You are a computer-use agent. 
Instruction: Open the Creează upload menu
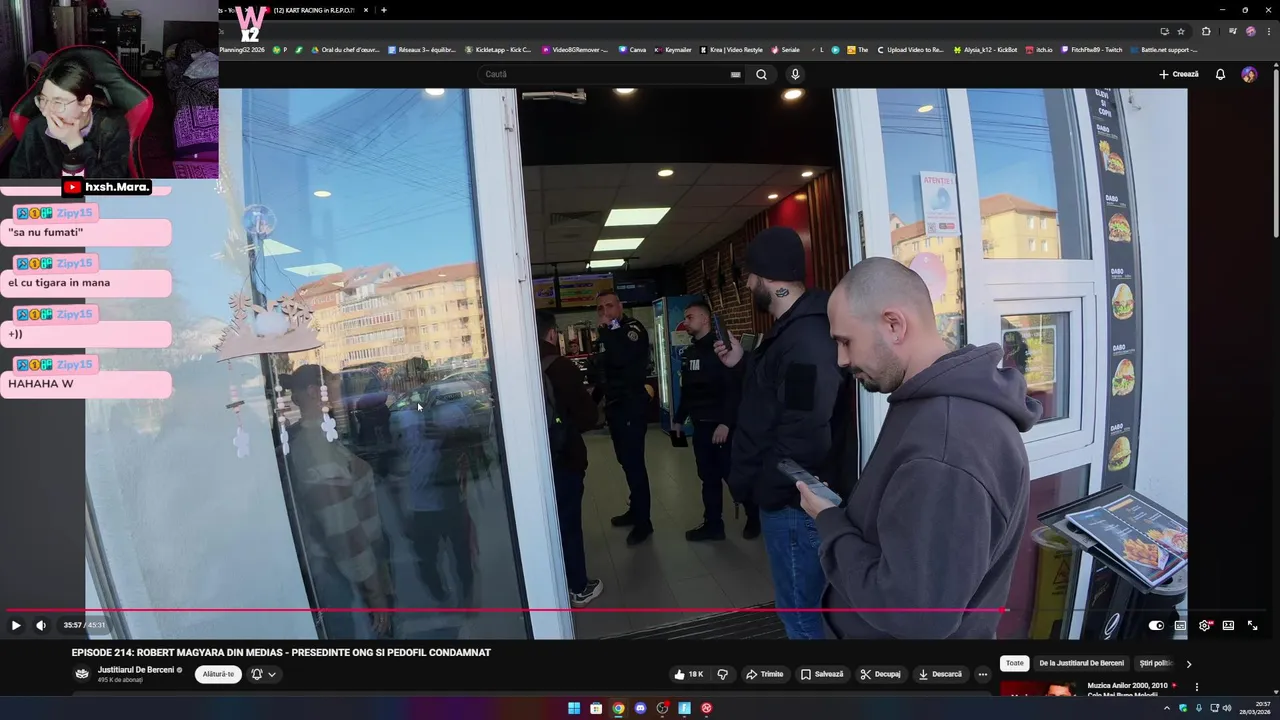click(x=1179, y=74)
